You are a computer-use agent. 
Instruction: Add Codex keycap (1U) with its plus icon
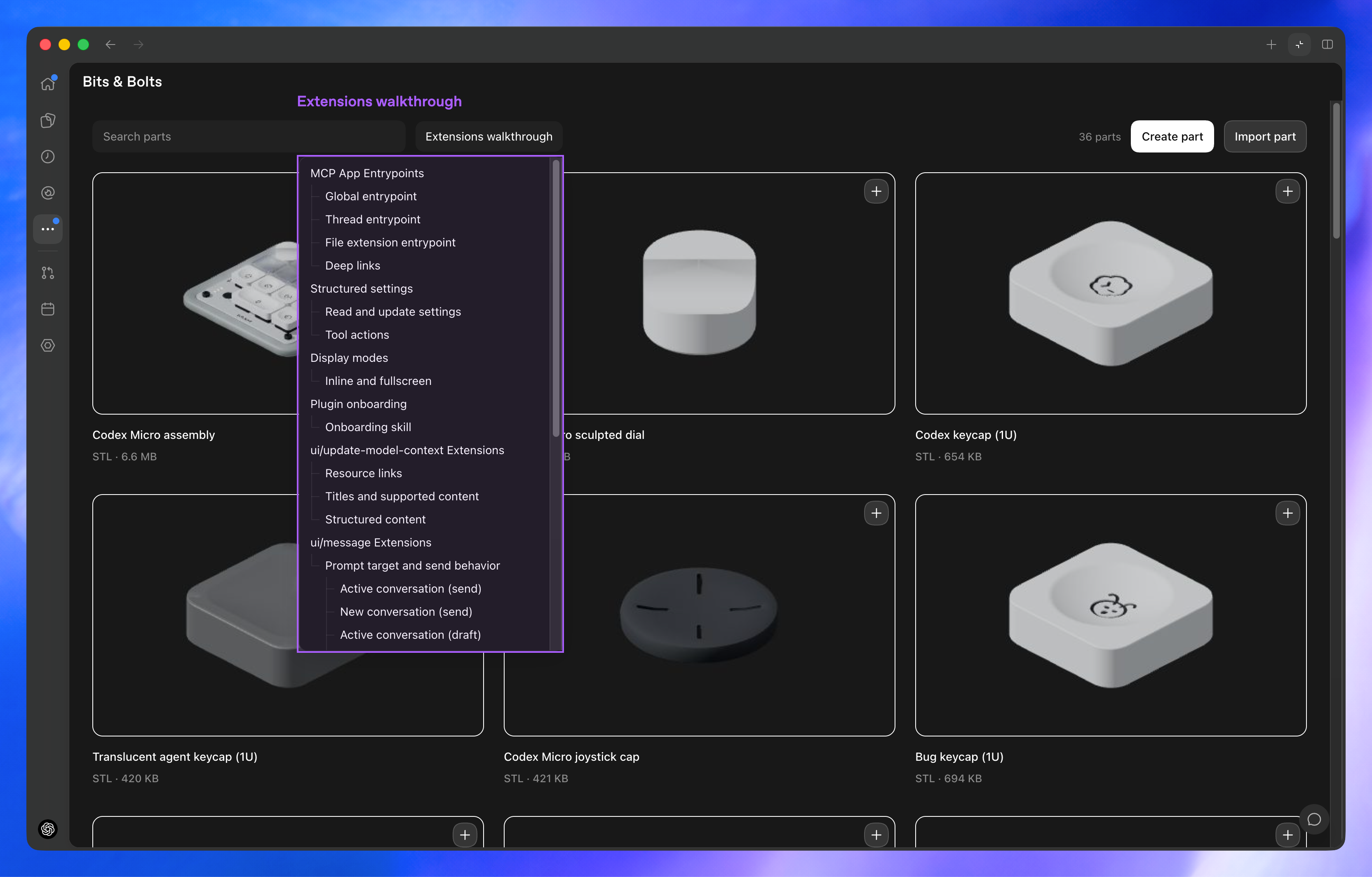[x=1287, y=191]
